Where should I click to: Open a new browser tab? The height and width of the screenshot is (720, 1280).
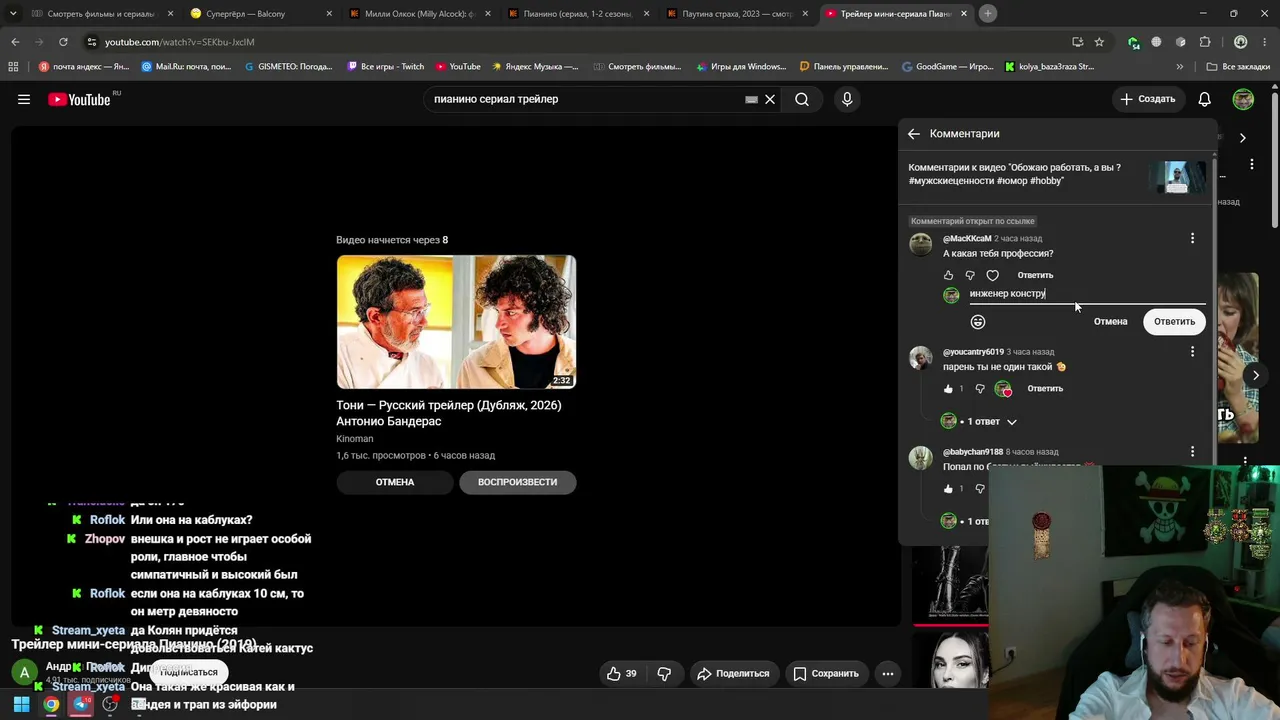click(x=987, y=14)
